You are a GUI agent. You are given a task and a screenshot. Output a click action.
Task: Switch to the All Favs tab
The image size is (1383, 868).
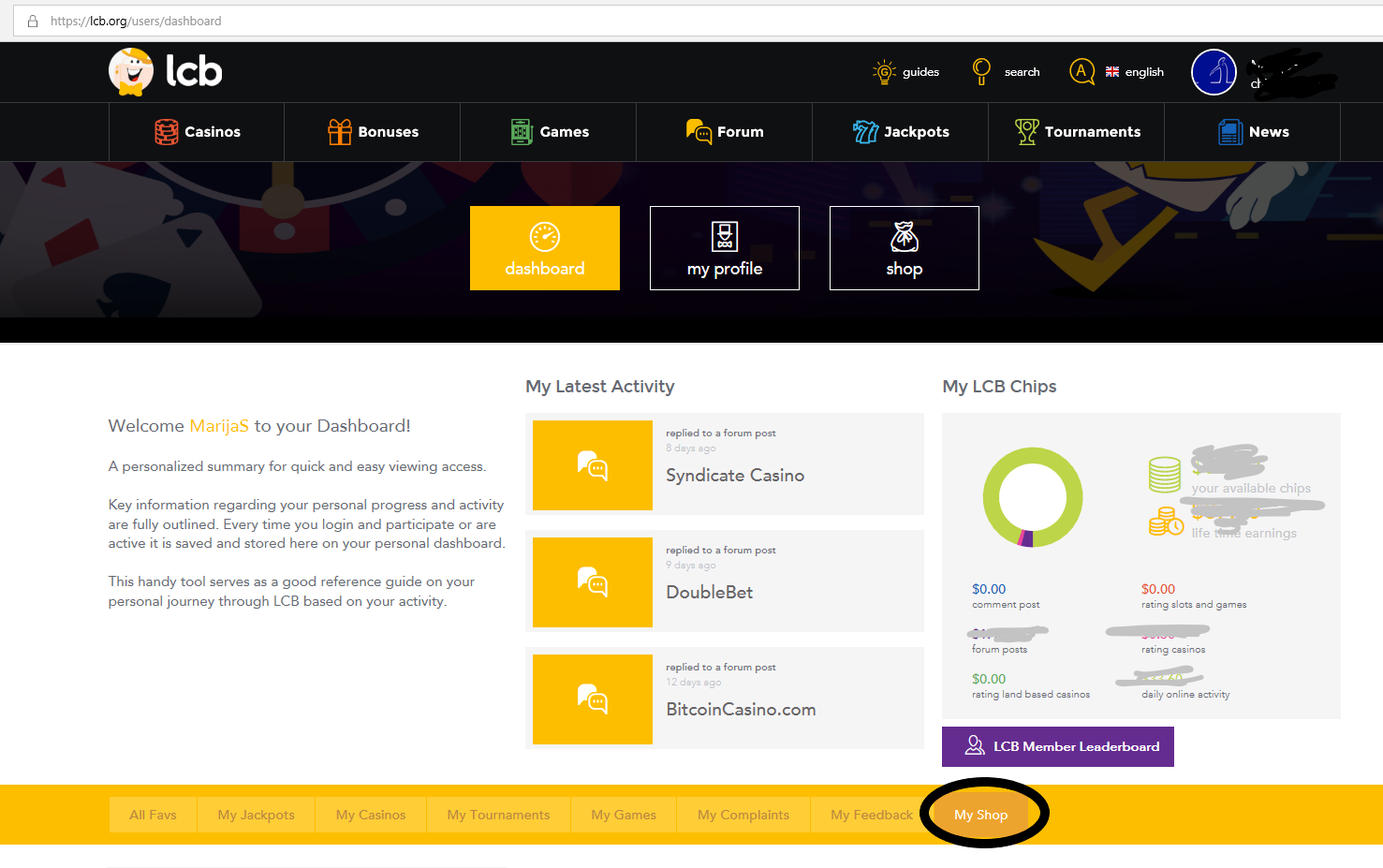pos(153,815)
